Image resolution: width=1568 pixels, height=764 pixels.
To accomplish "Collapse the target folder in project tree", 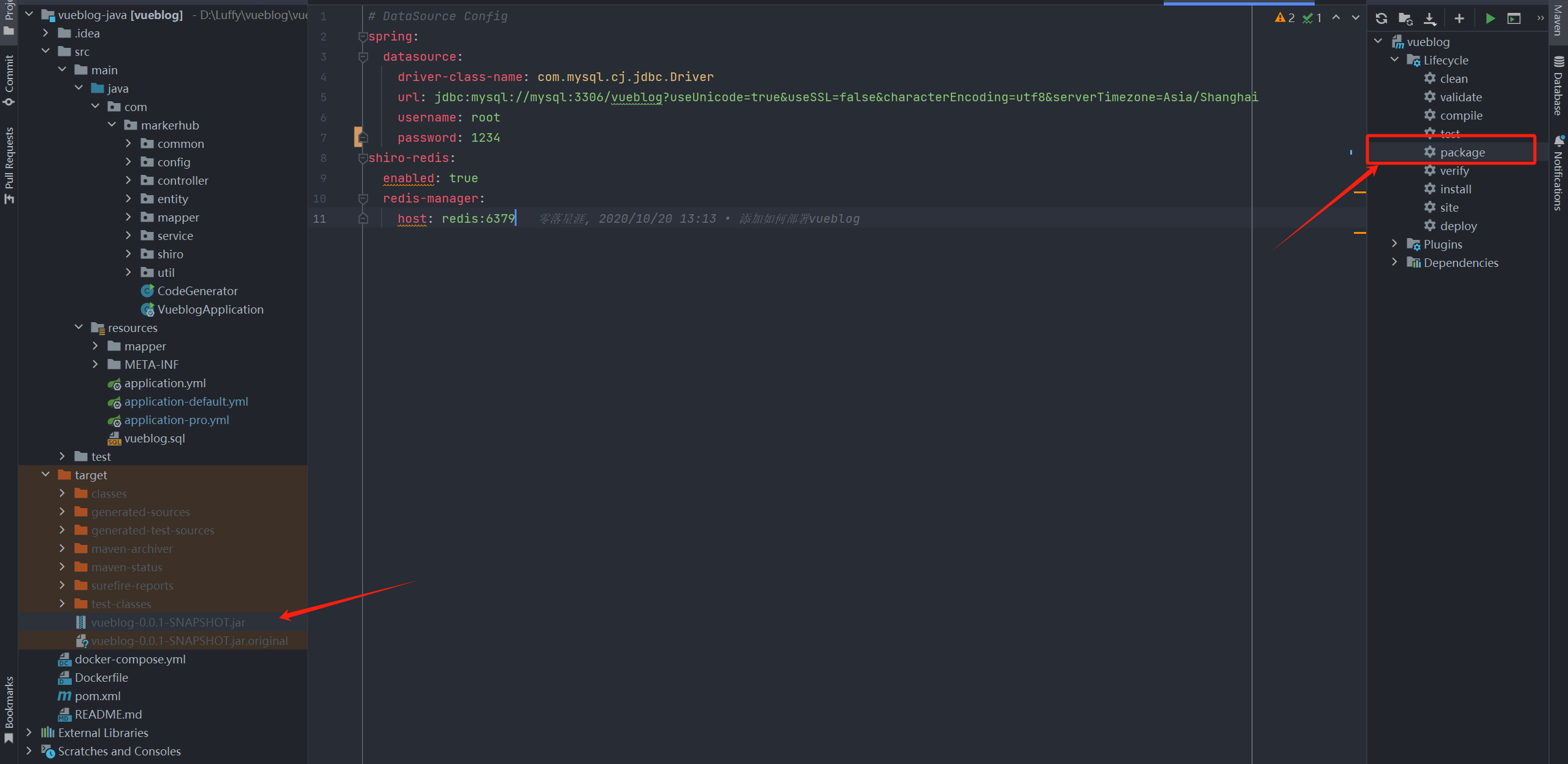I will [46, 475].
